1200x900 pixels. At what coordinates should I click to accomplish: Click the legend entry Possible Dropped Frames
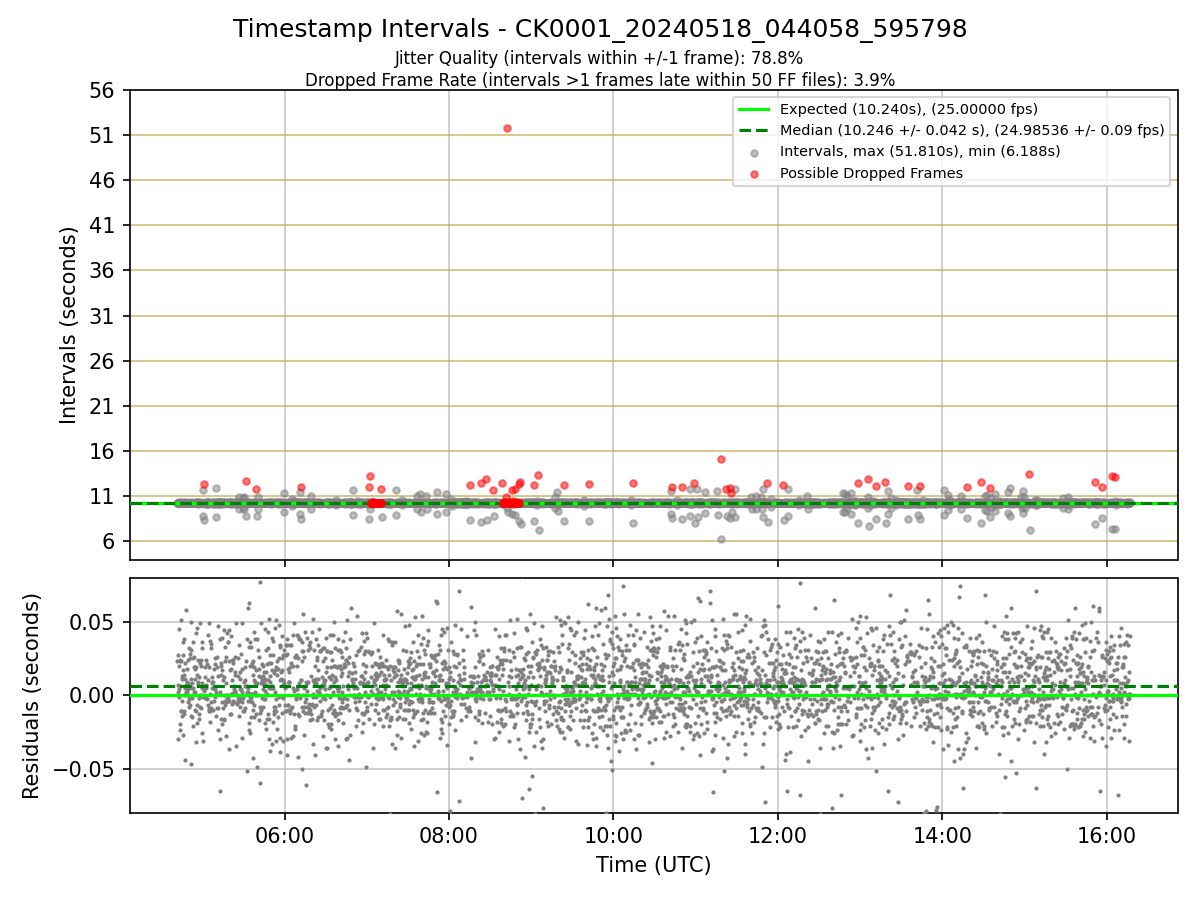[x=871, y=173]
